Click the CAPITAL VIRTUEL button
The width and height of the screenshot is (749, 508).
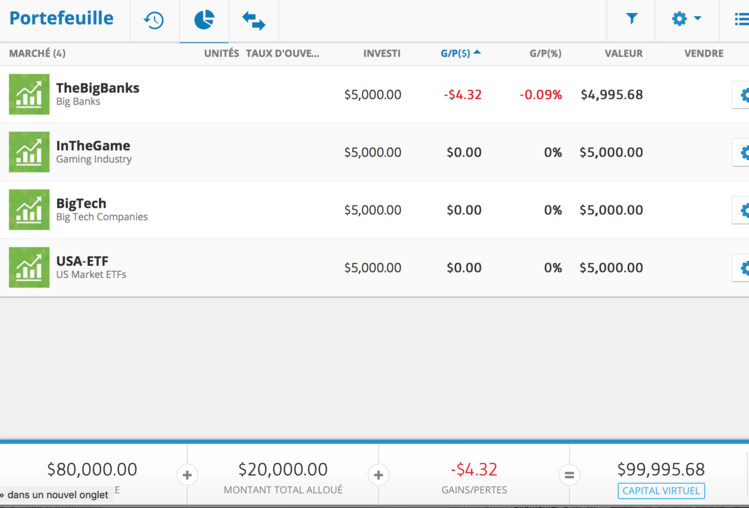(661, 491)
